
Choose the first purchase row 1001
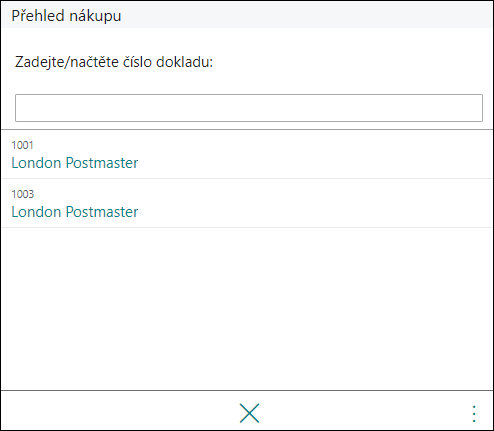tap(247, 154)
